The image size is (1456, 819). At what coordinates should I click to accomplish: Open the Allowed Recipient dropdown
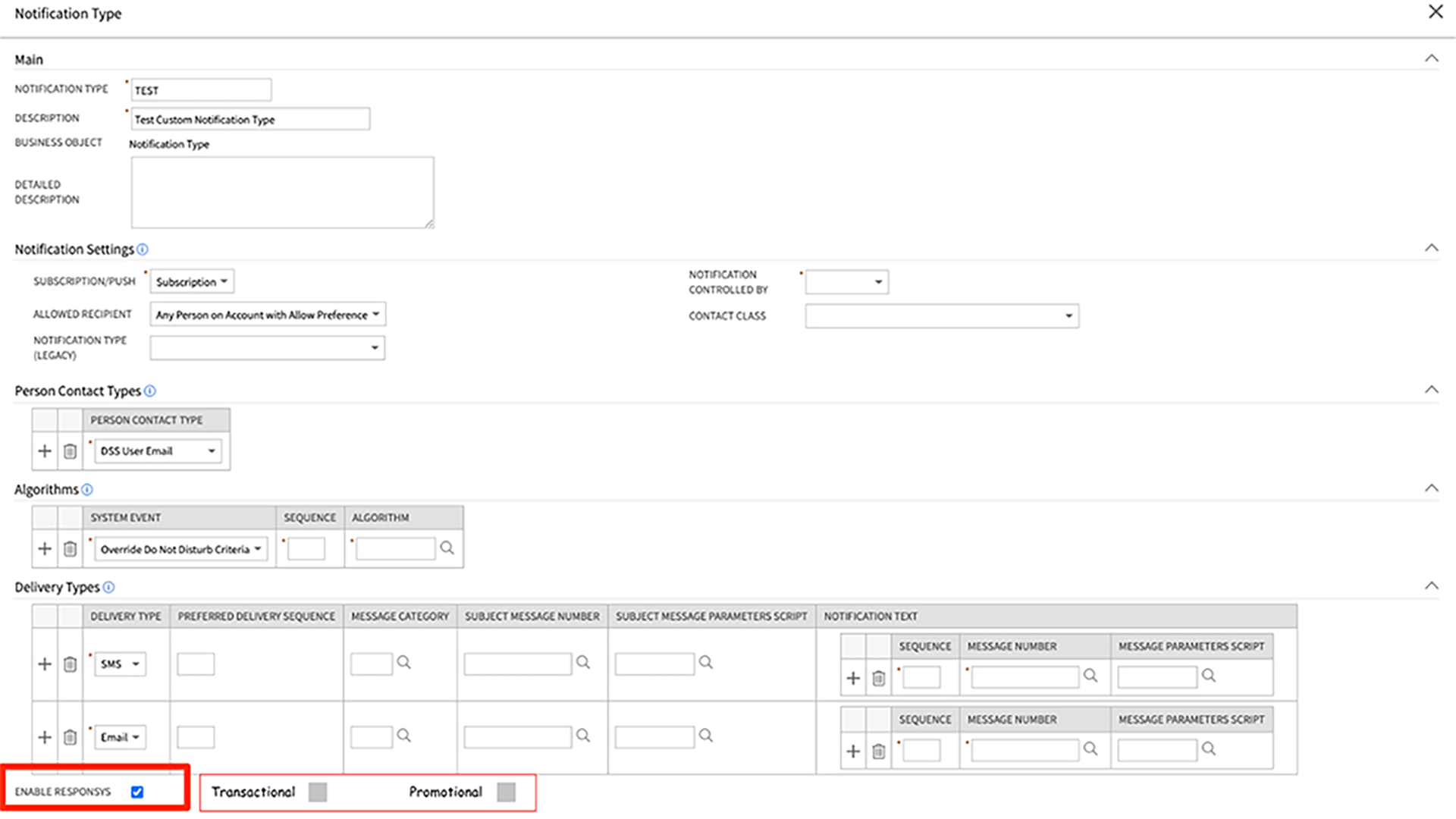267,315
